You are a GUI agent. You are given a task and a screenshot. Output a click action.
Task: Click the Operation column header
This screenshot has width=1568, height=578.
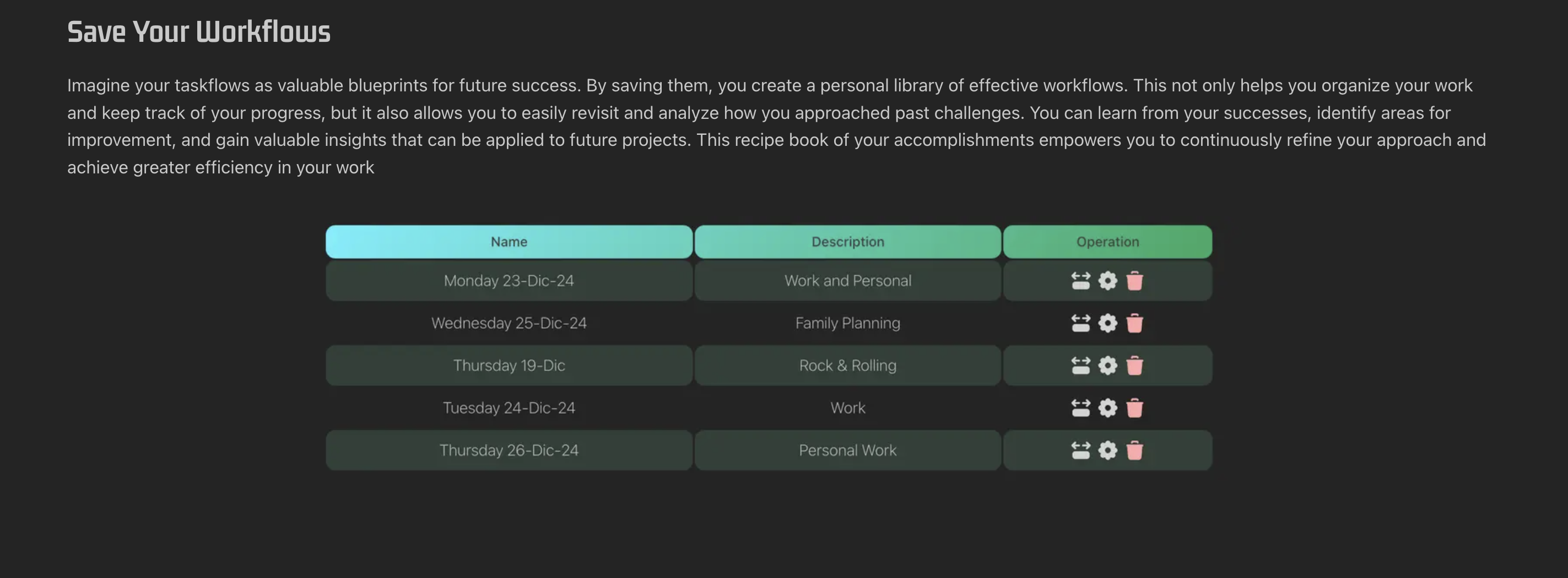click(x=1107, y=242)
